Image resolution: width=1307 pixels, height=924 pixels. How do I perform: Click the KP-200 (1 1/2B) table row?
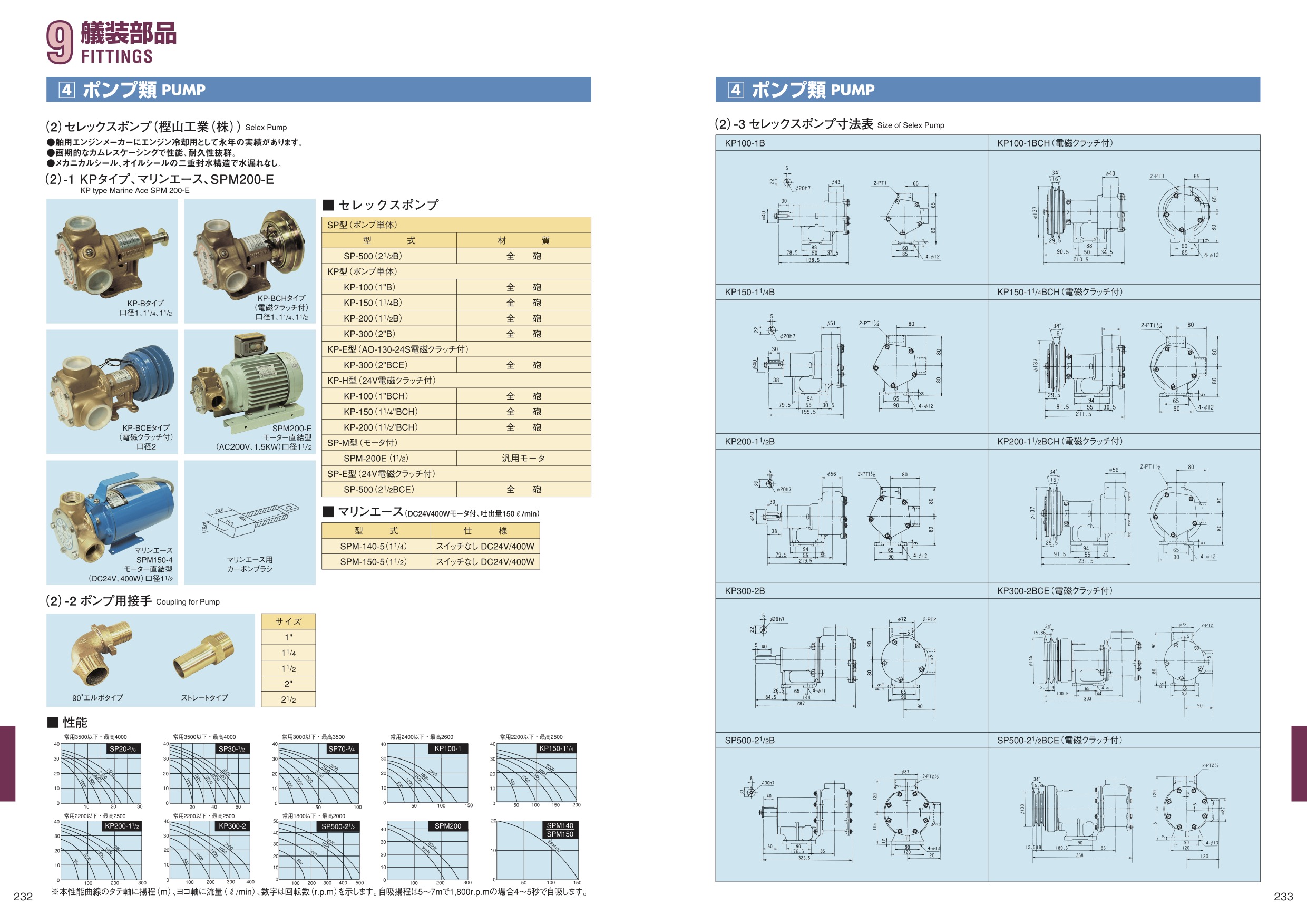click(456, 318)
